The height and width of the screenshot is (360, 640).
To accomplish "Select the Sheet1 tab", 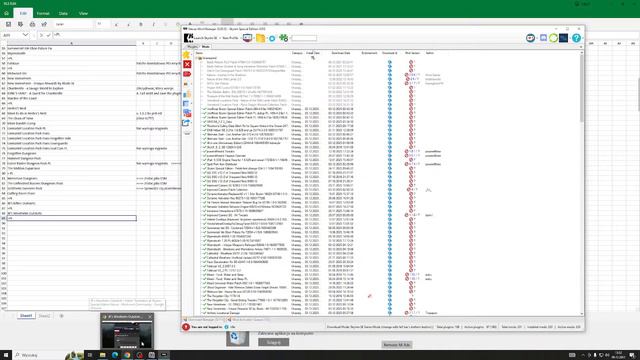I will (x=26, y=316).
